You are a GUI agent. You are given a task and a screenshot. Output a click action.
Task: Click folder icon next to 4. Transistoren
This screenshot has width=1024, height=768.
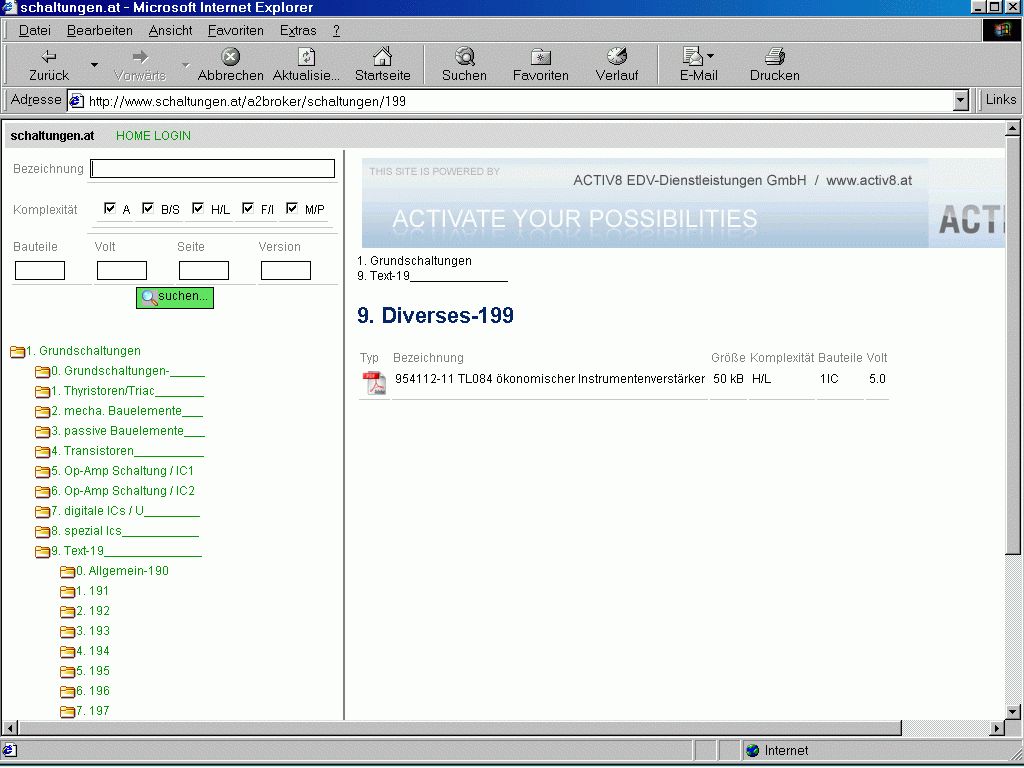pyautogui.click(x=42, y=452)
